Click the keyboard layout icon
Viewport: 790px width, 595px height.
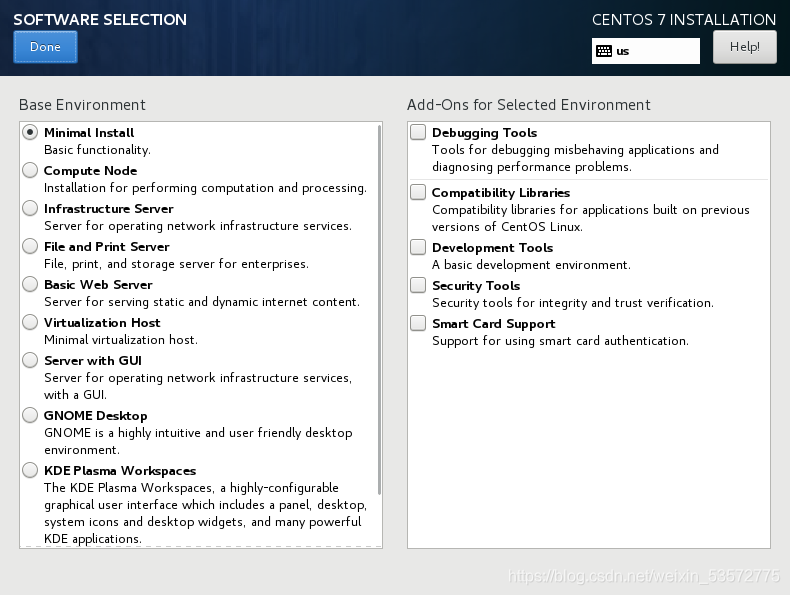tap(604, 51)
